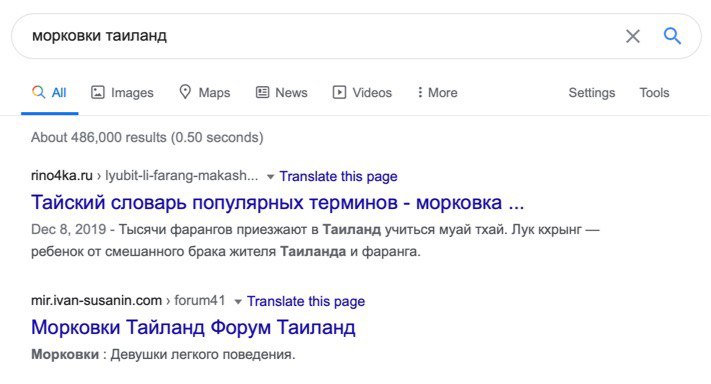Clear the search box with the X icon
Image resolution: width=711 pixels, height=384 pixels.
coord(633,36)
